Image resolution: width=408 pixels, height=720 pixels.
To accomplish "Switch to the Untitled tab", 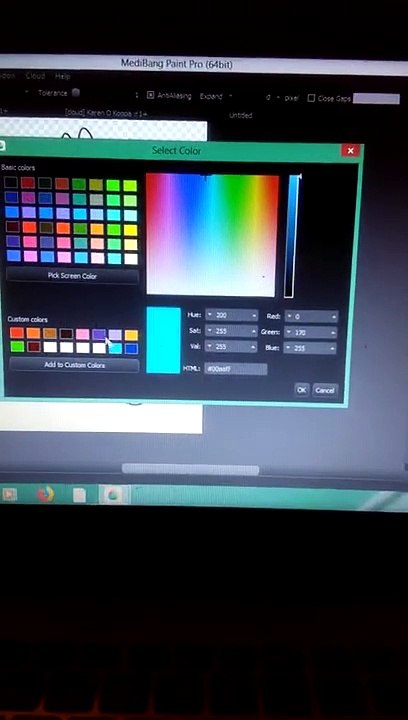I will coord(240,115).
